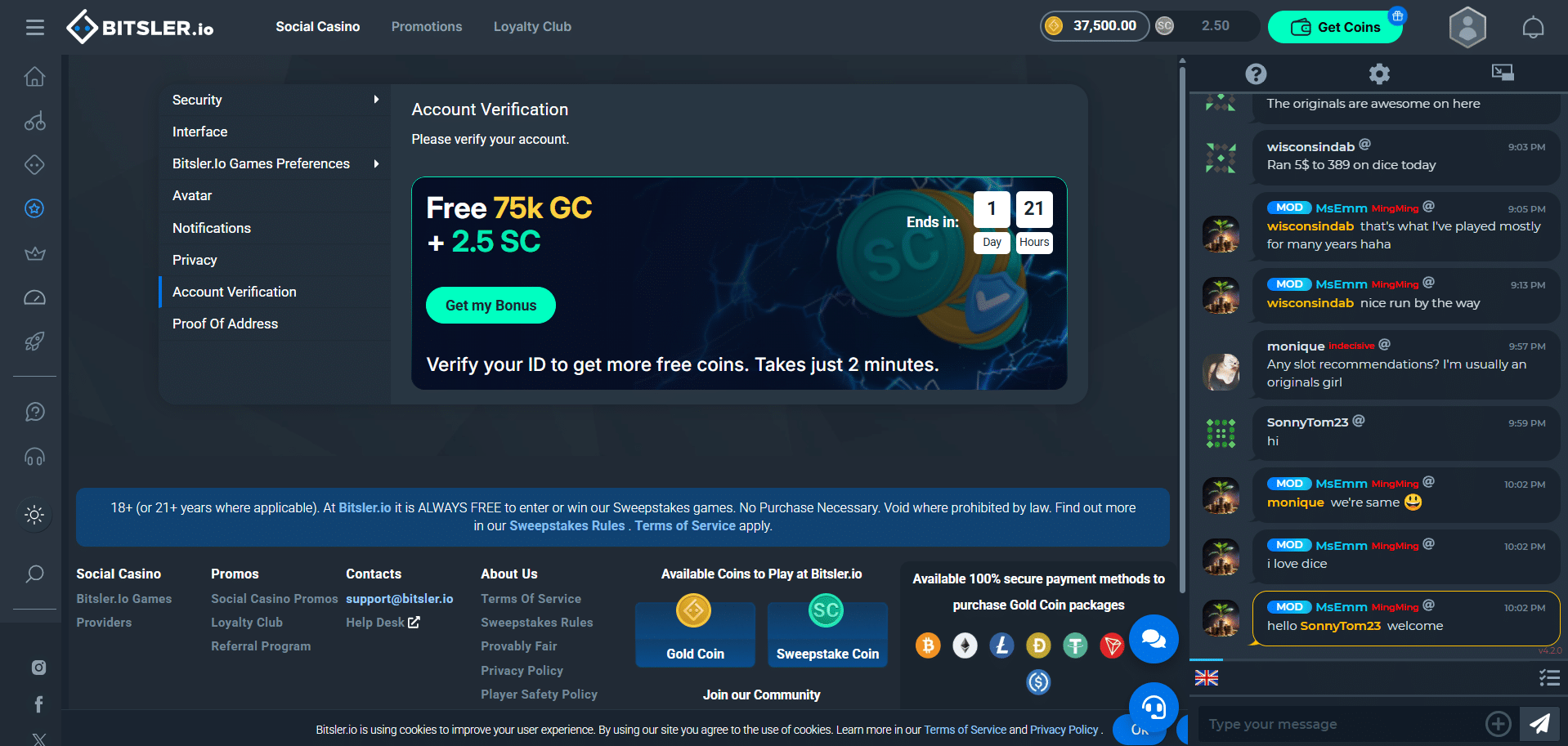The width and height of the screenshot is (1568, 746).
Task: Select the Gold Coin balance 37,500.00
Action: pos(1095,26)
